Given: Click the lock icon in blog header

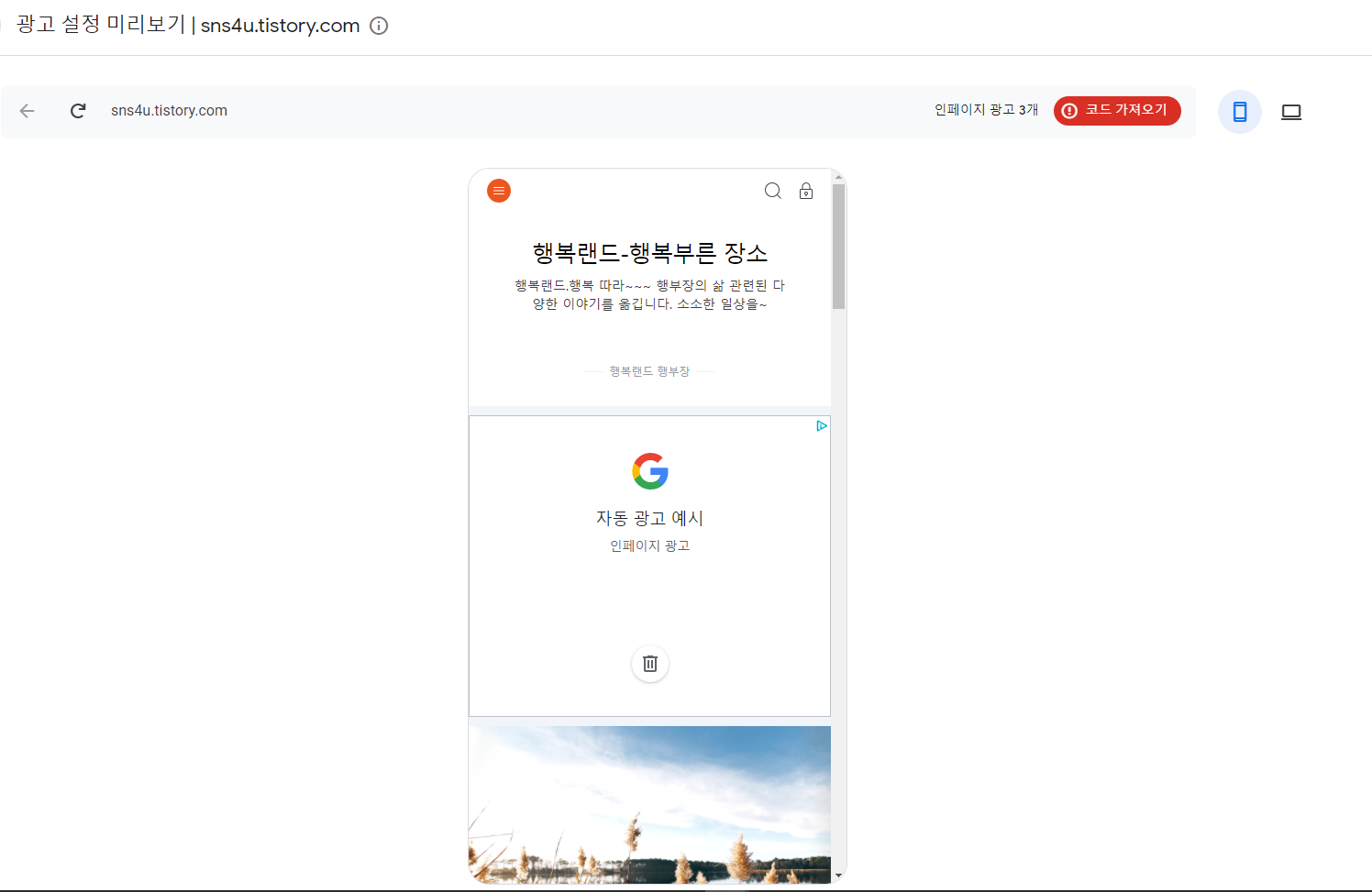Looking at the screenshot, I should click(x=806, y=191).
